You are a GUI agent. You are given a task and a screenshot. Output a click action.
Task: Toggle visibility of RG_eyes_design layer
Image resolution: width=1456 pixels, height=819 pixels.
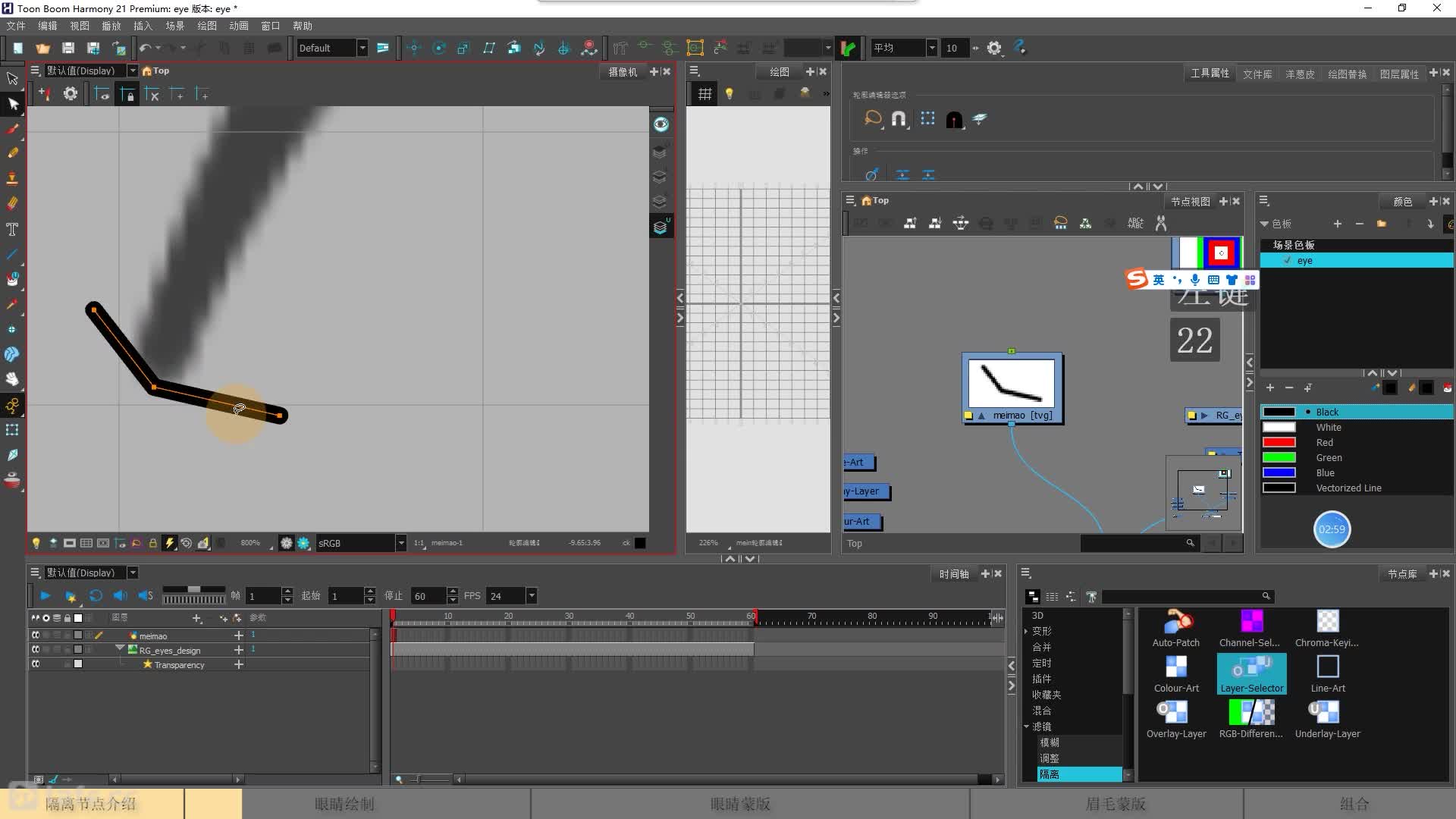[x=36, y=650]
